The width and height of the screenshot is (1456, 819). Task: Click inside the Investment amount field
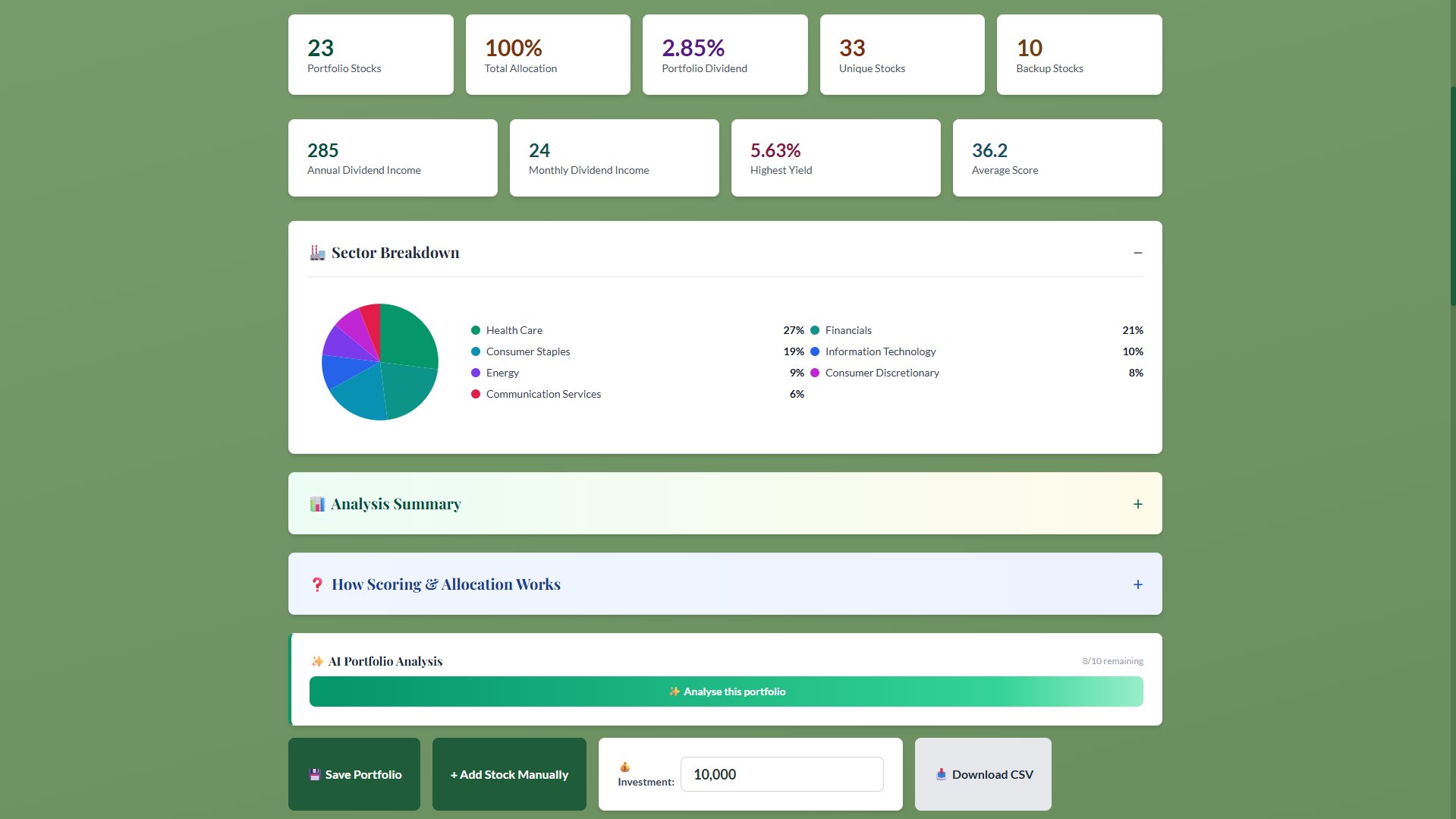781,774
